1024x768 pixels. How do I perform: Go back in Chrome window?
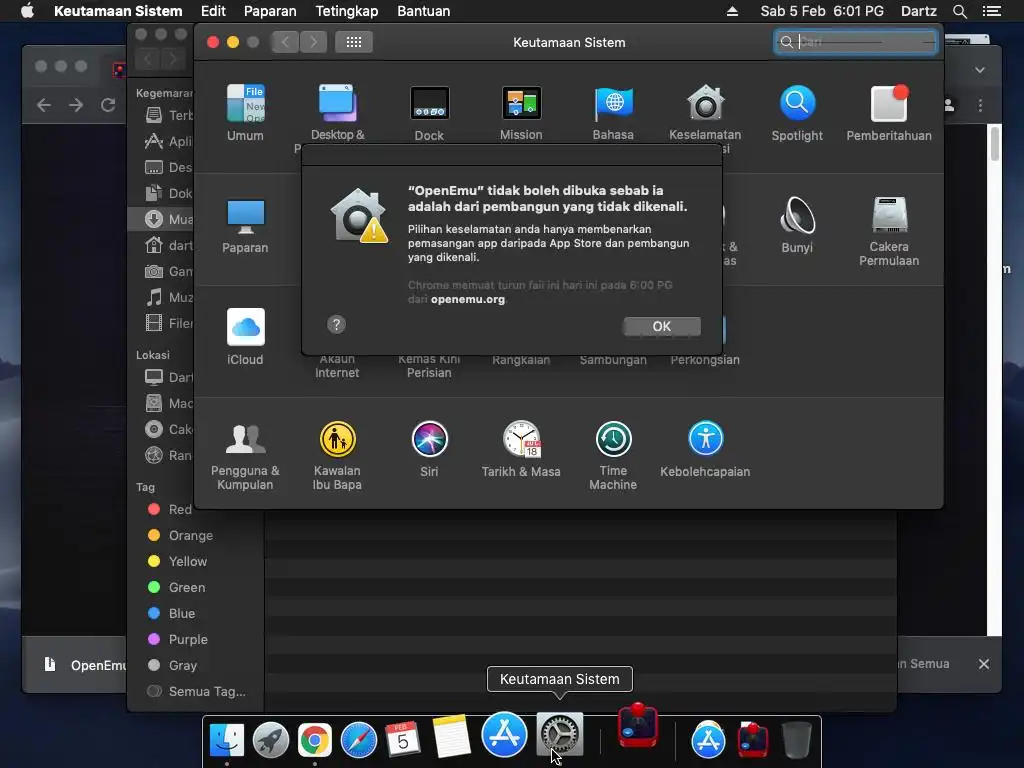[44, 104]
